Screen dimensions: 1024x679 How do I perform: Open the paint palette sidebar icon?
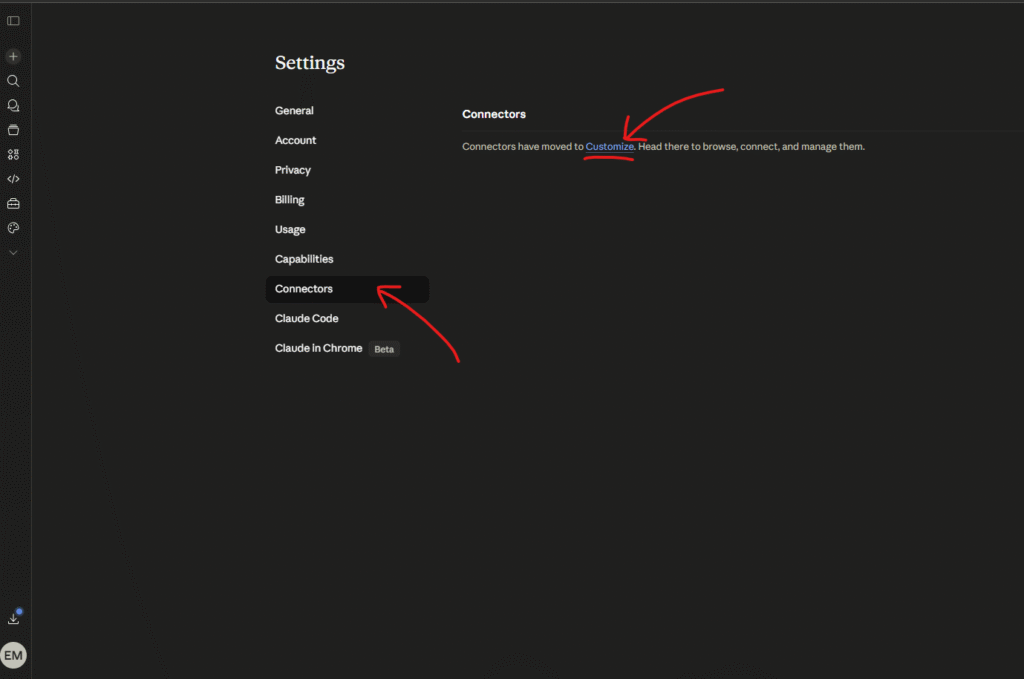[13, 228]
